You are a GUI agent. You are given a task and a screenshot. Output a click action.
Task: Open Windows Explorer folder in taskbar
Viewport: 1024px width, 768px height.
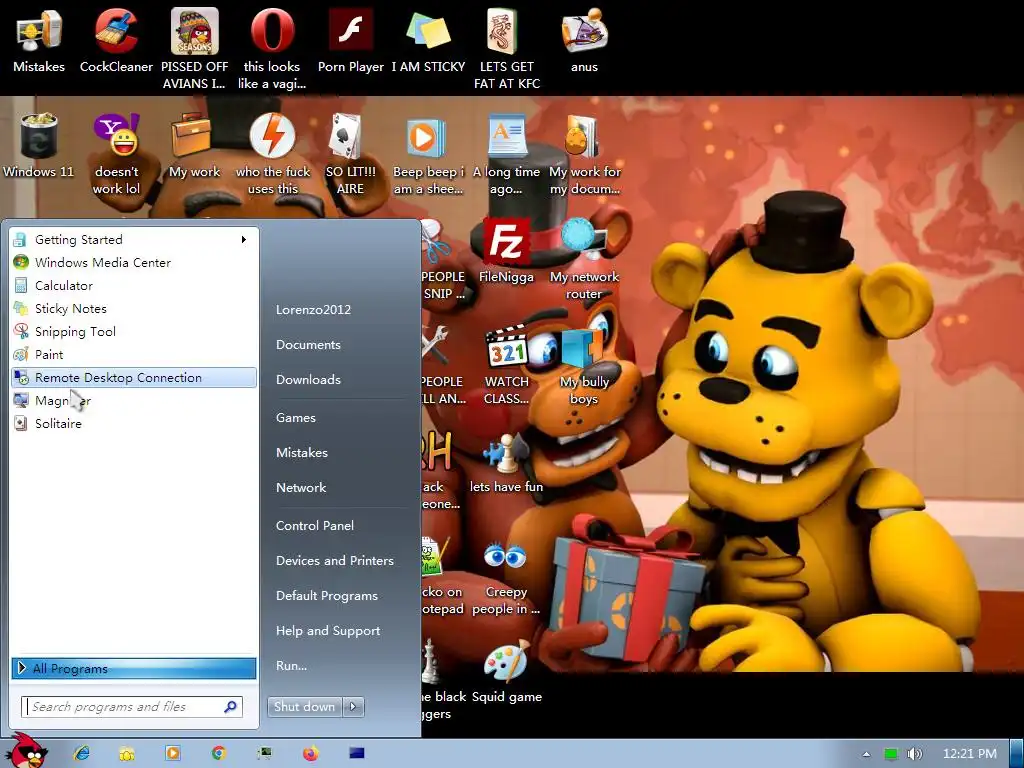pos(127,754)
